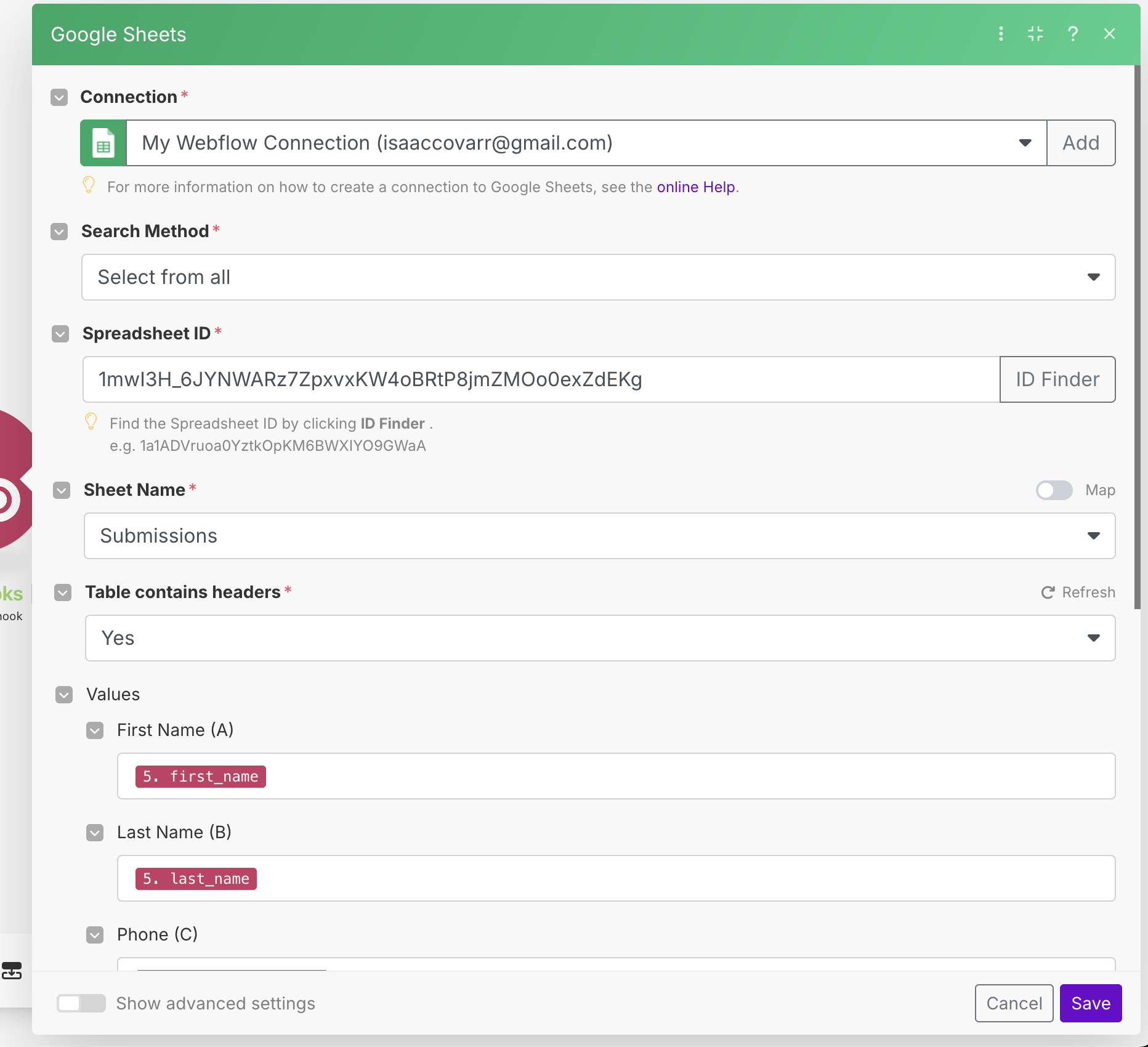Image resolution: width=1148 pixels, height=1047 pixels.
Task: Collapse the Table contains headers section
Action: point(63,592)
